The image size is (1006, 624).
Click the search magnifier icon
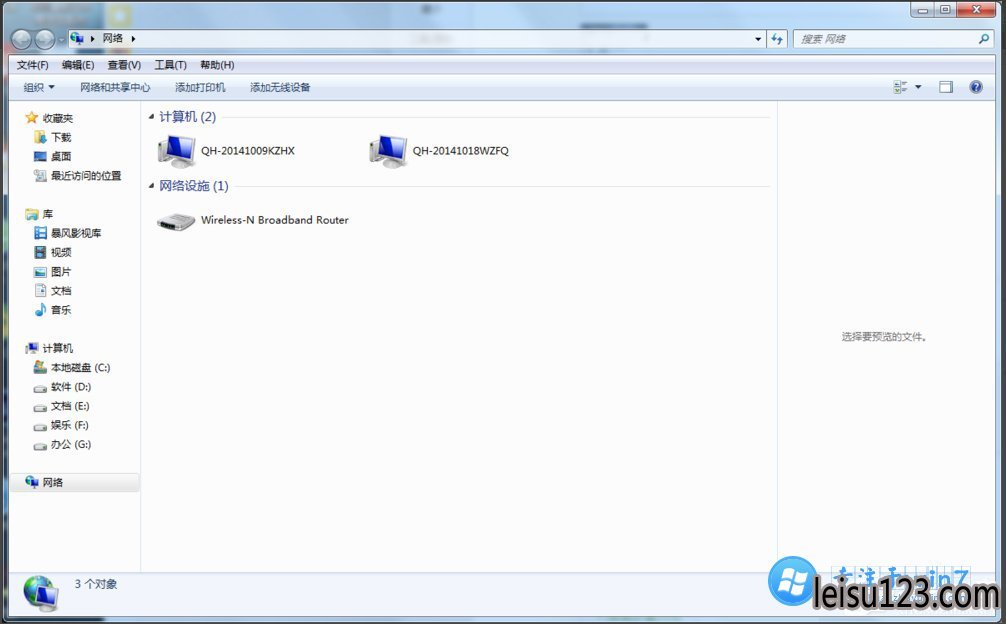point(984,38)
